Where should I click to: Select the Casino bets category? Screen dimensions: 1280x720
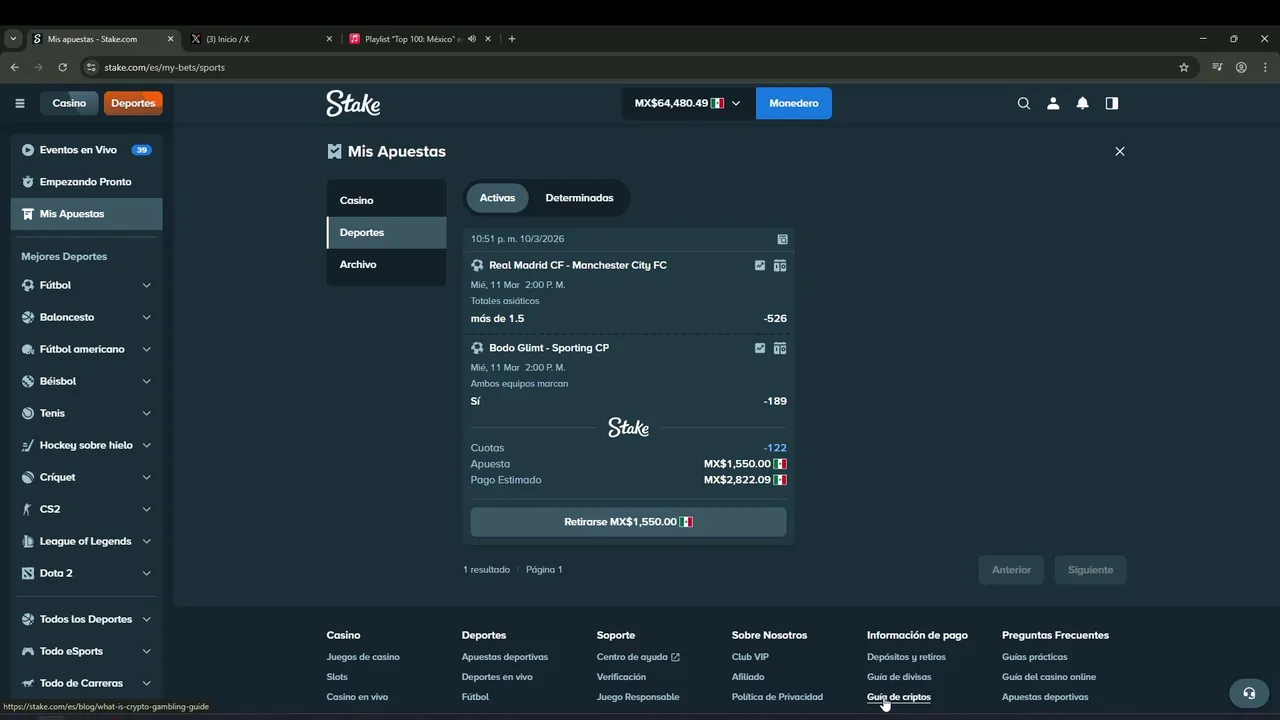pos(386,200)
